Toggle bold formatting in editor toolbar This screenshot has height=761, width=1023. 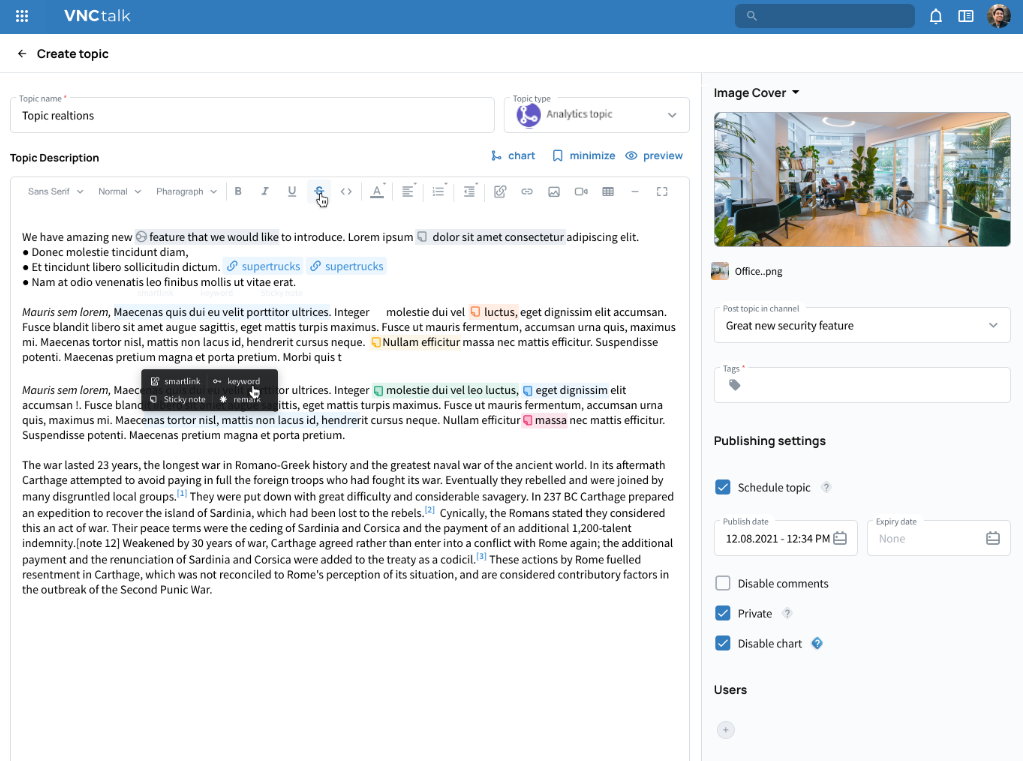238,191
